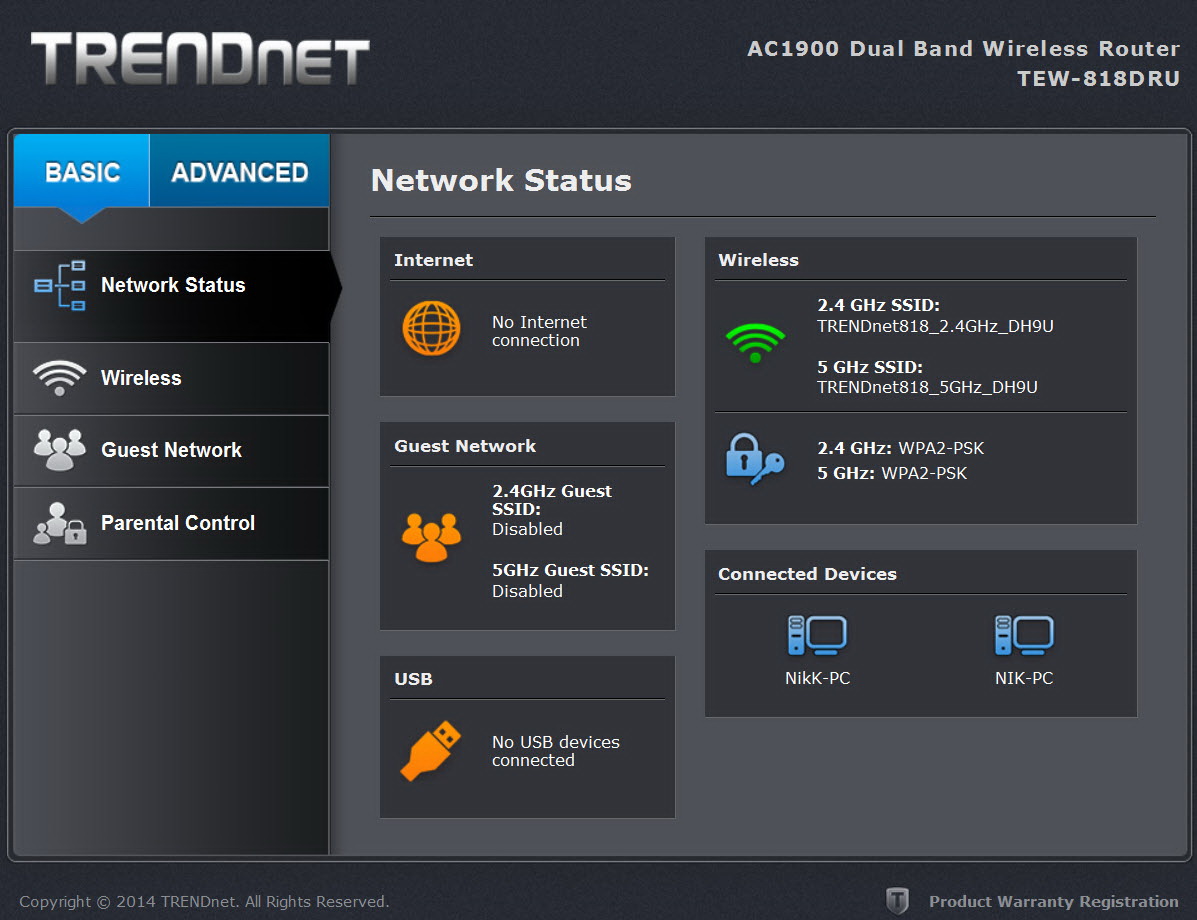Switch to the BASIC tab
Viewport: 1197px width, 920px height.
click(82, 171)
